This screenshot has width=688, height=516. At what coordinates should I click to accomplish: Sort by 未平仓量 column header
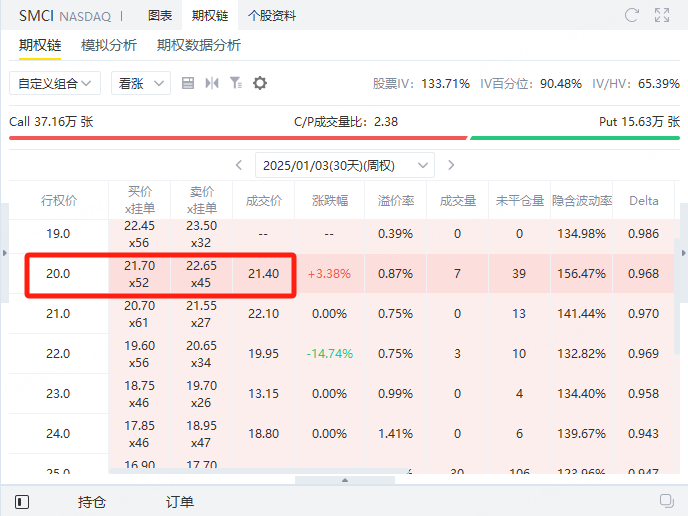[x=520, y=201]
